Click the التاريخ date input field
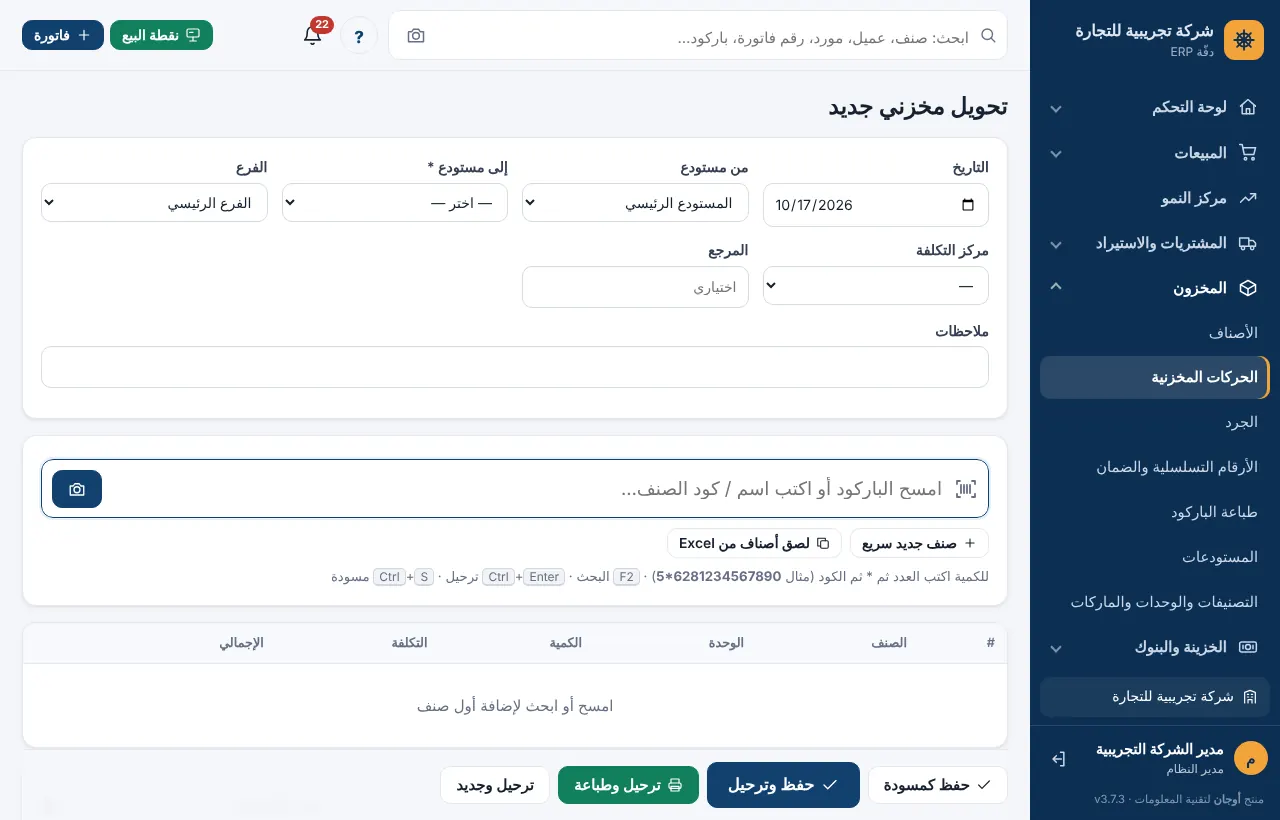Screen dimensions: 1280x820 tap(876, 205)
